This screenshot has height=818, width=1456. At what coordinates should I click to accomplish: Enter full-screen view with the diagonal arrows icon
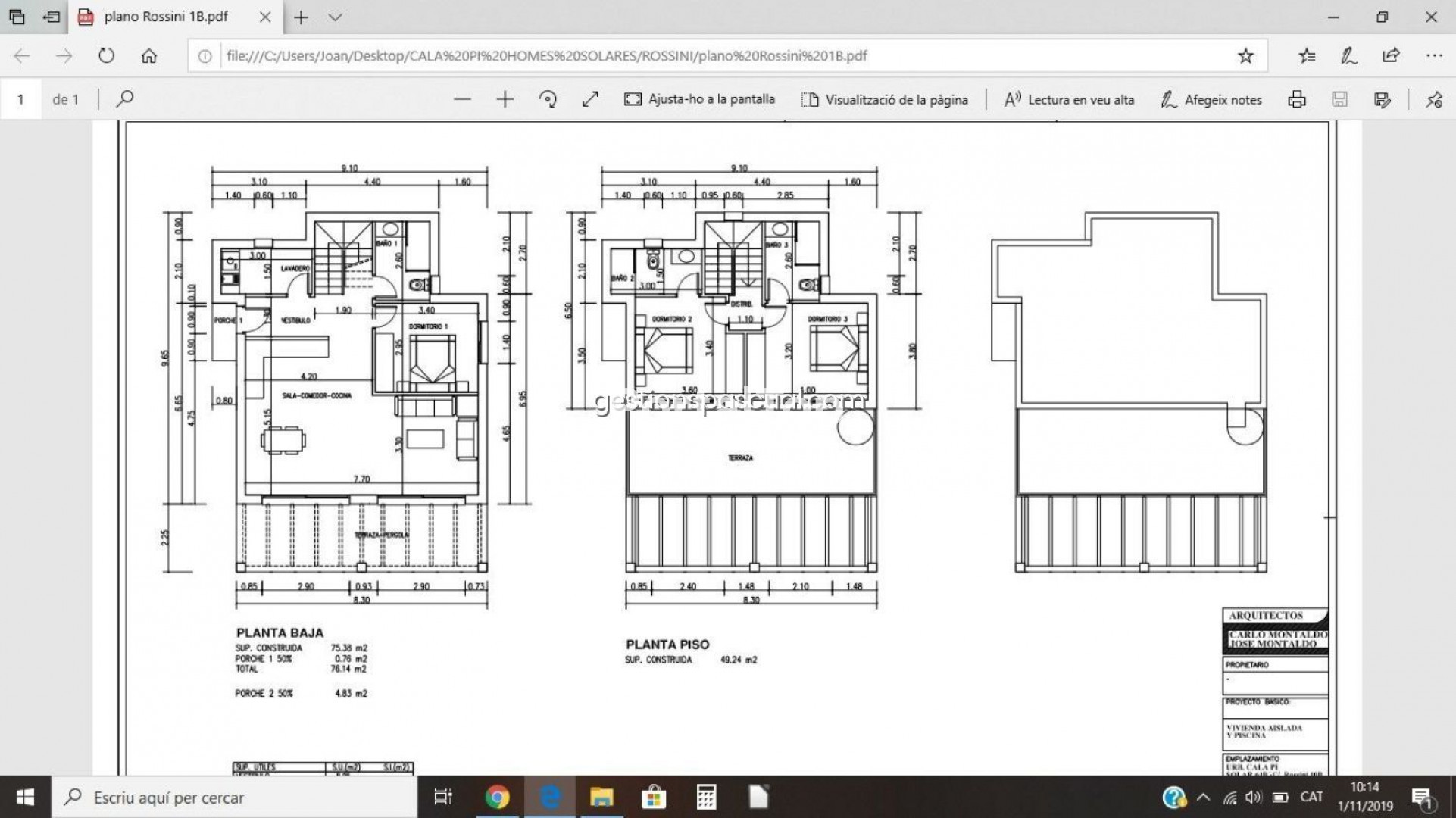pyautogui.click(x=590, y=99)
